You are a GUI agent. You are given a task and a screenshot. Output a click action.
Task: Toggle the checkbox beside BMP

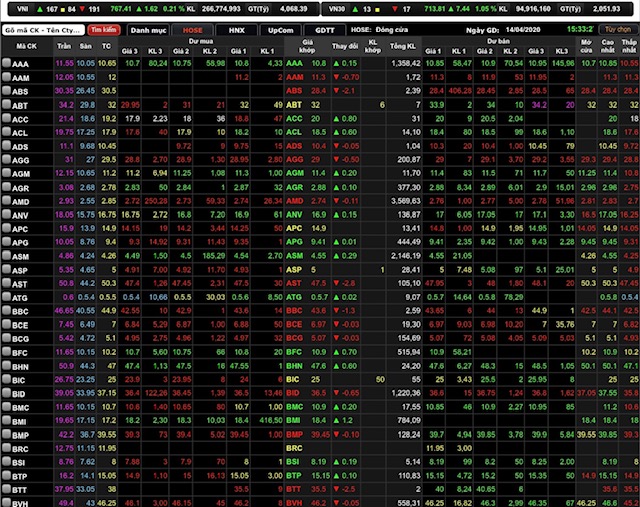click(x=6, y=435)
